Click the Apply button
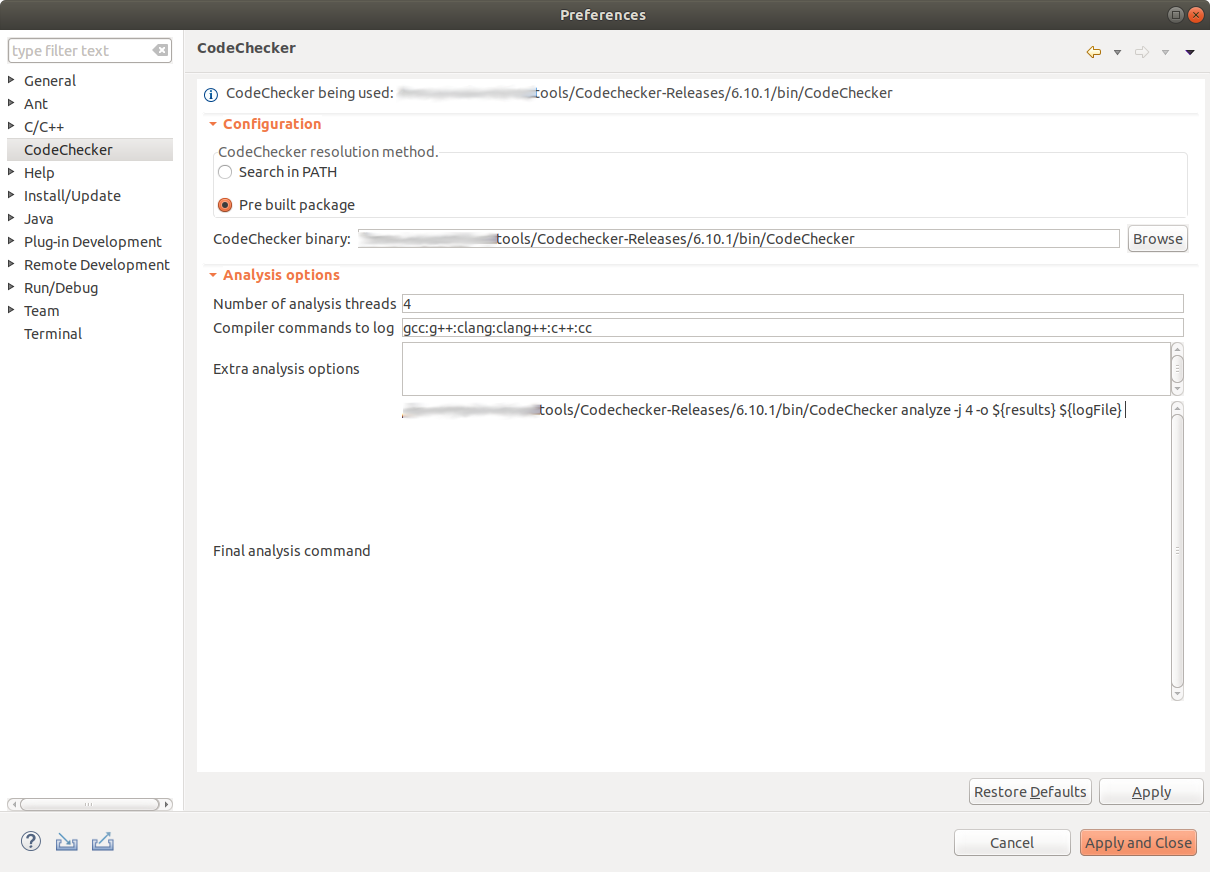1210x872 pixels. (x=1151, y=792)
